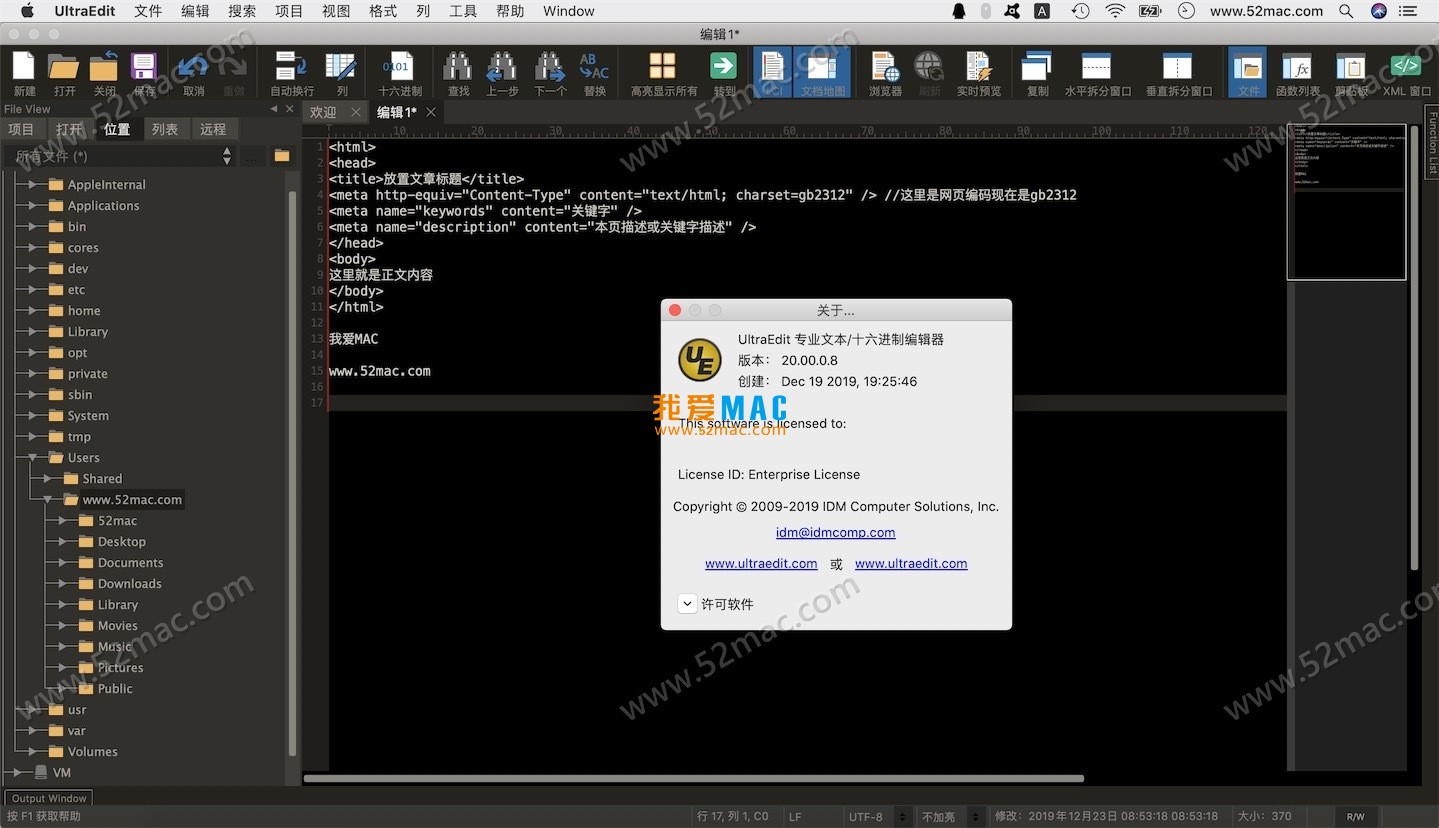The image size is (1439, 828).
Task: Open the Function List side tab
Action: (1431, 143)
